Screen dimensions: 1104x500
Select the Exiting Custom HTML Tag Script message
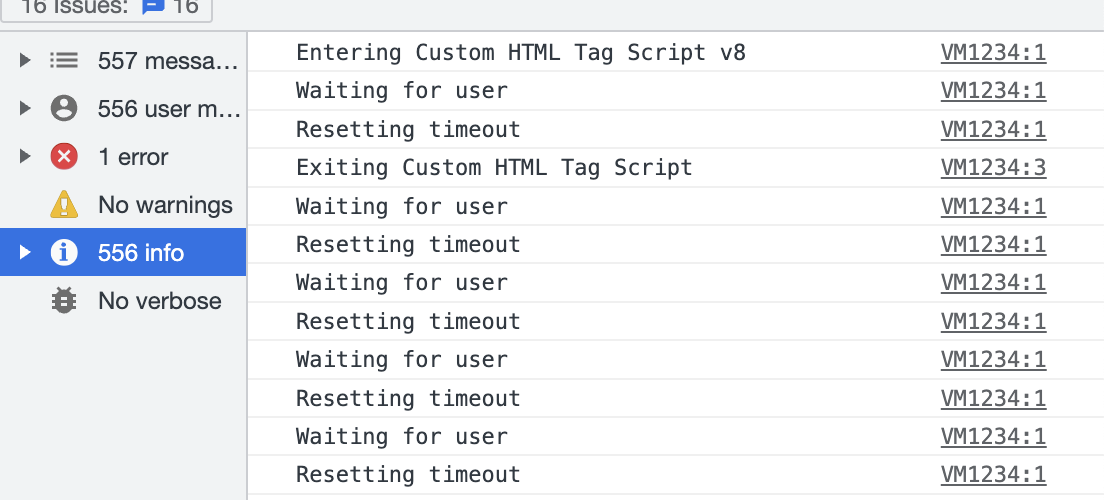point(494,168)
